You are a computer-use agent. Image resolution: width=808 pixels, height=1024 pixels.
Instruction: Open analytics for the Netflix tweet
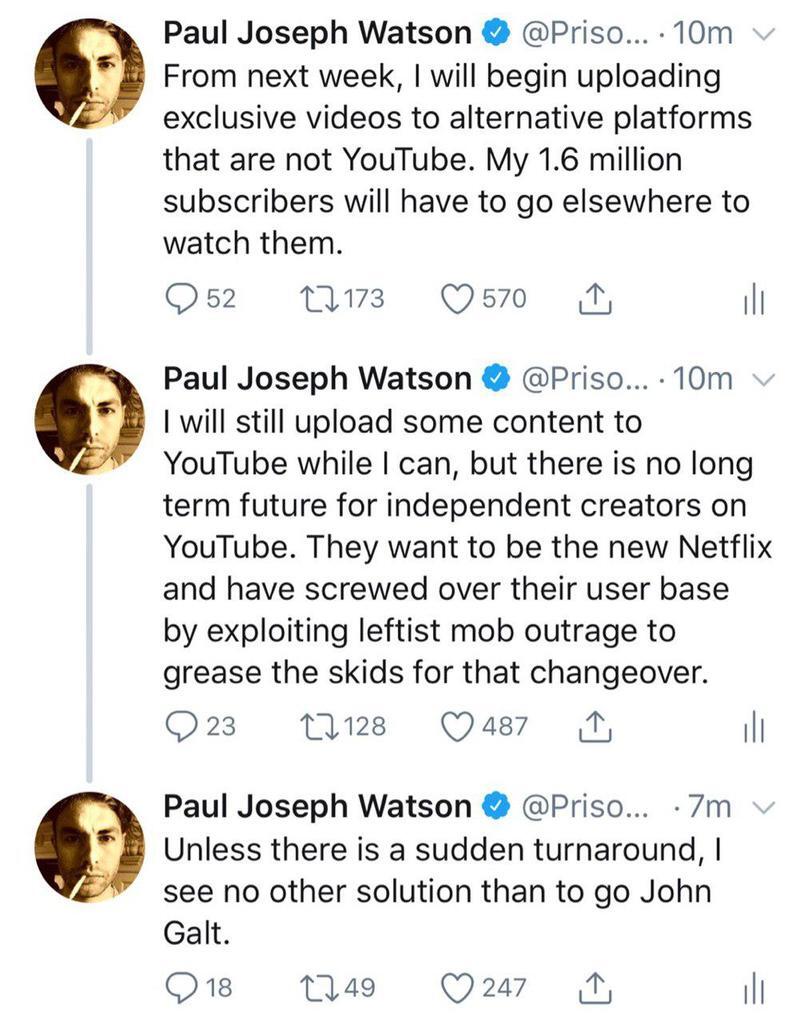753,728
